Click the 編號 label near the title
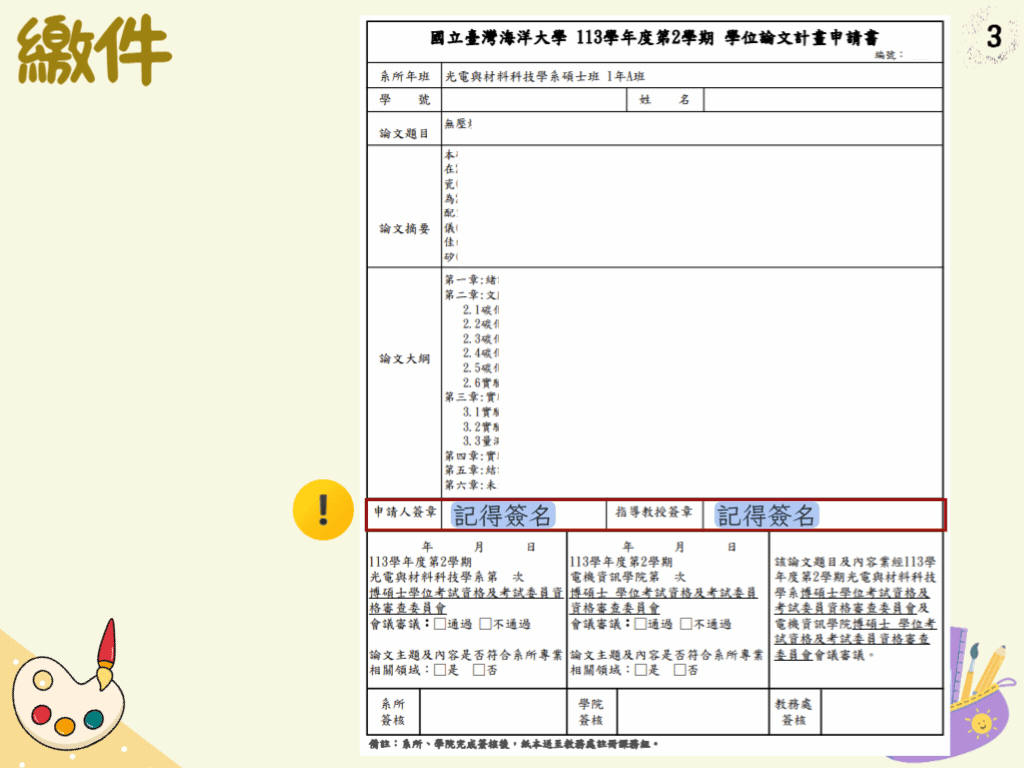This screenshot has width=1024, height=768. 889,55
